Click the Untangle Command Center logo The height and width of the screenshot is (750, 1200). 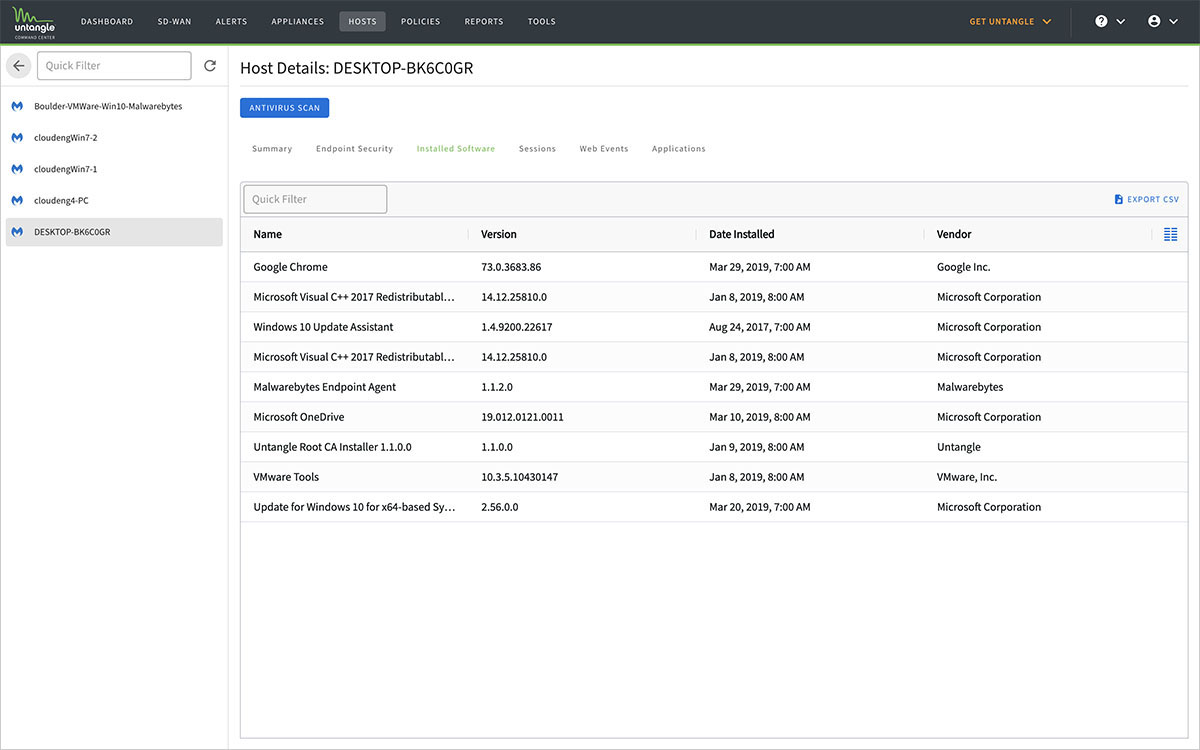(34, 21)
